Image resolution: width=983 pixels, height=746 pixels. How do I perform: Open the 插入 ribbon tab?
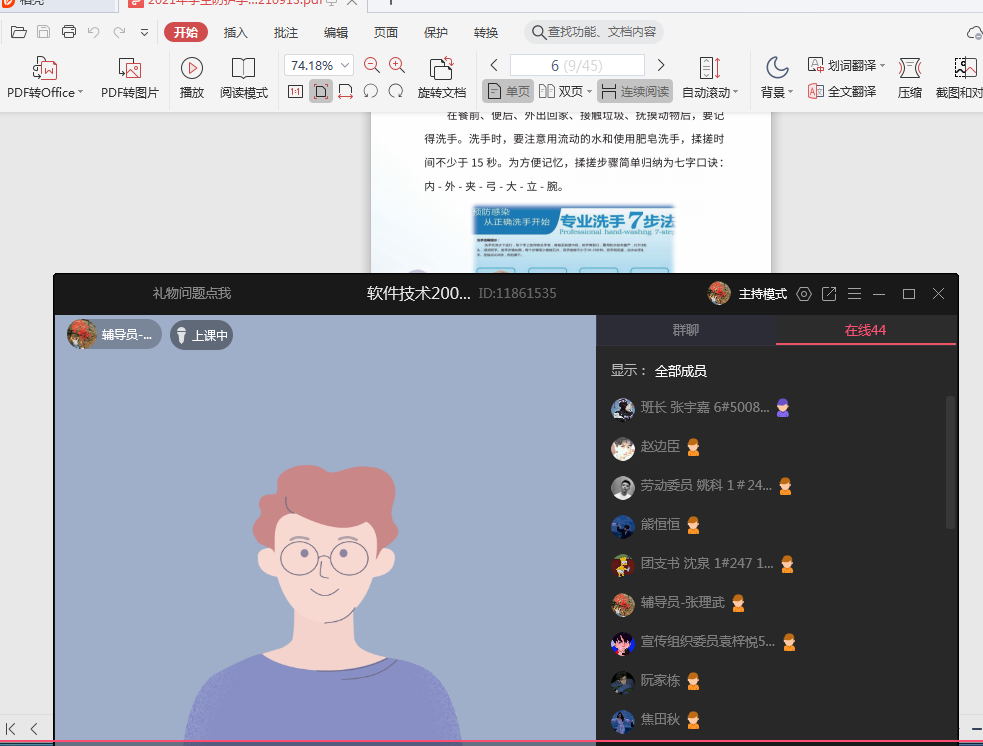(235, 32)
